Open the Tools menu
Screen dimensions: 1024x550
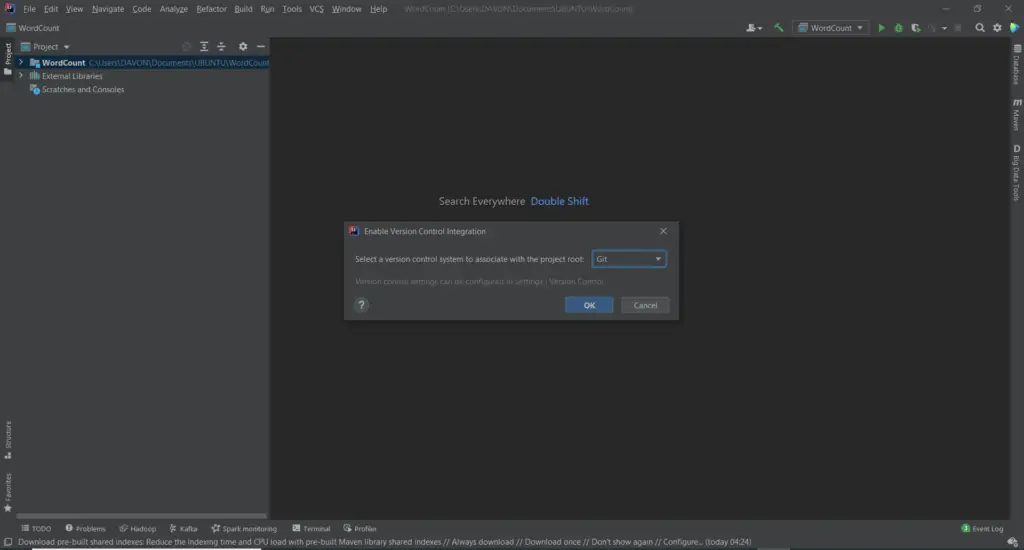tap(292, 9)
